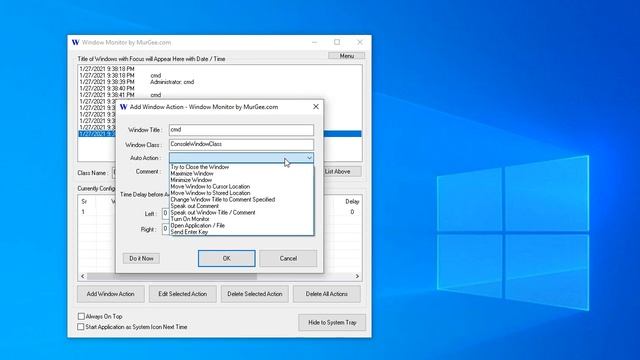Click 'Delete All Actions' button
This screenshot has height=360, width=640.
(x=327, y=294)
